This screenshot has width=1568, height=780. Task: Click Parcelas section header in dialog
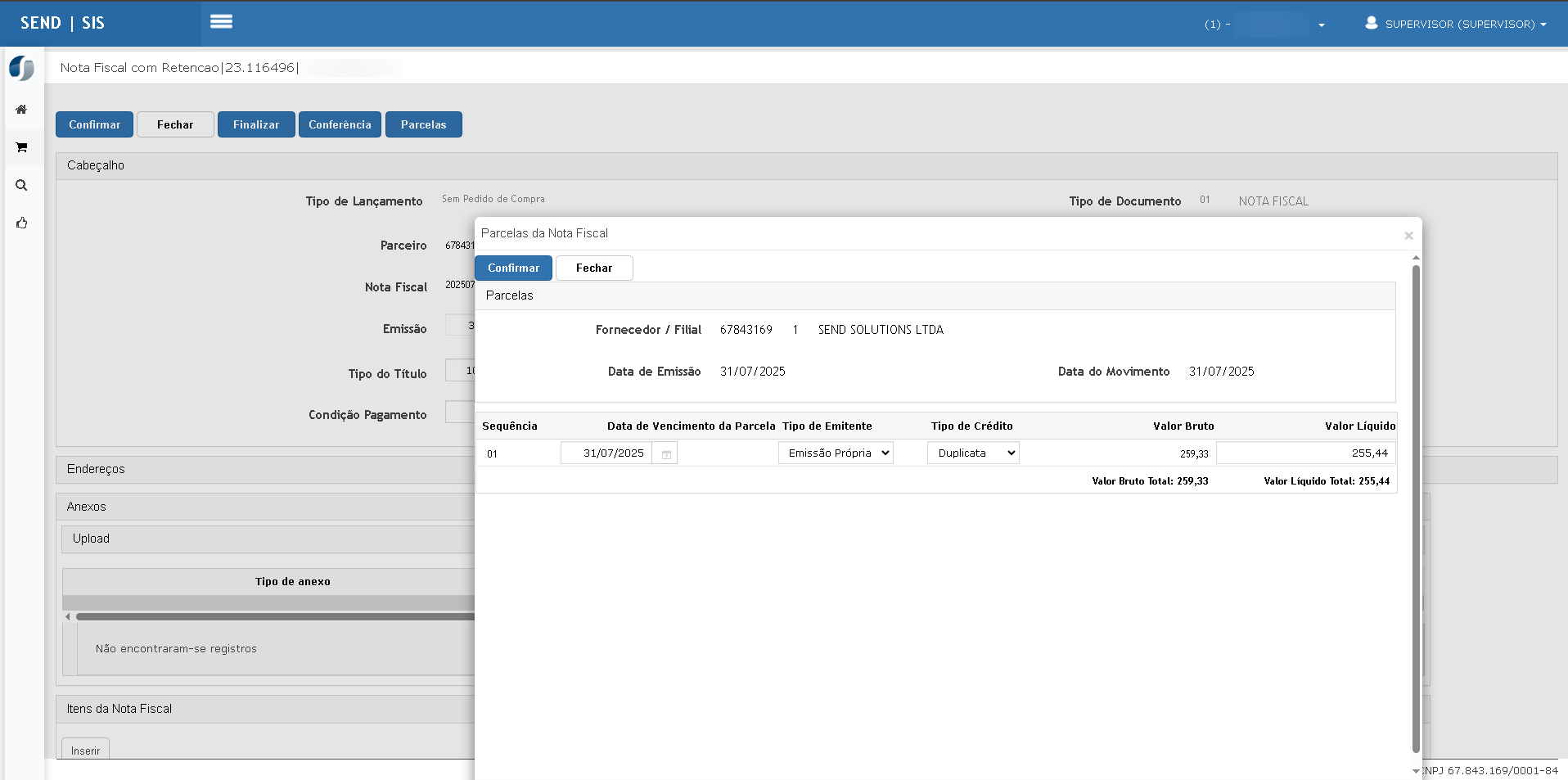click(x=935, y=295)
